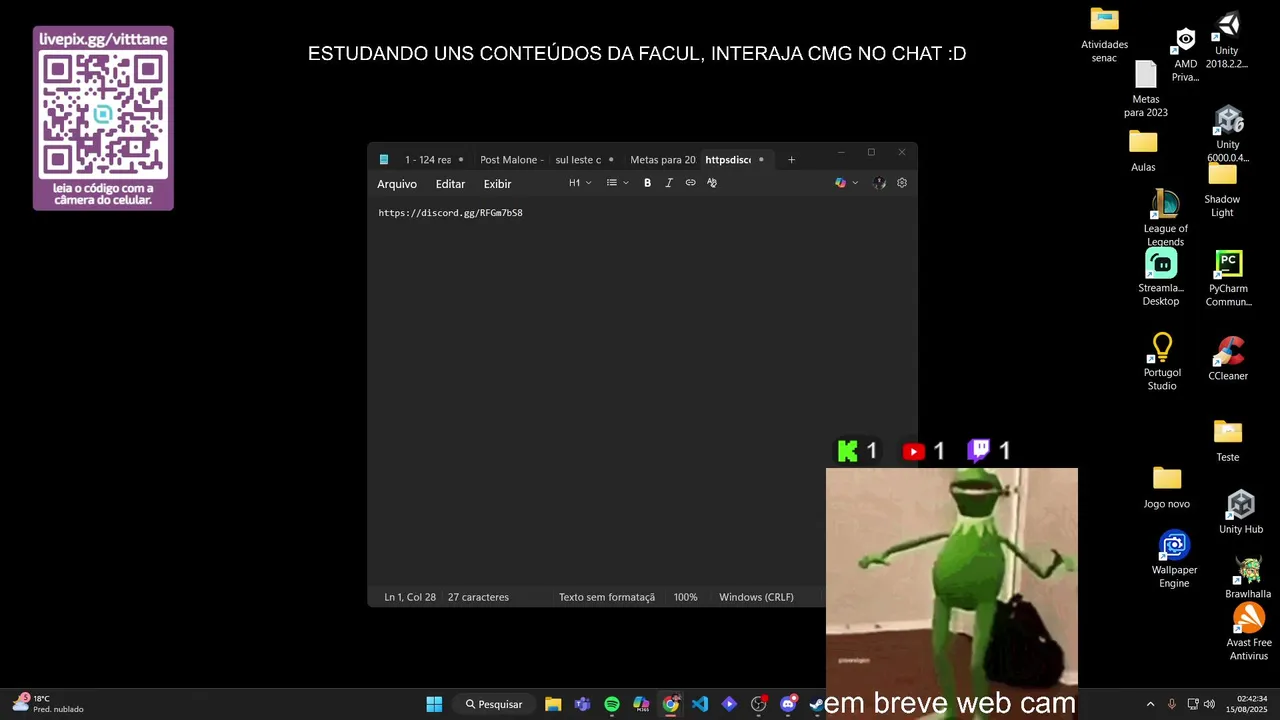Select the Unity 6000.0.4 desktop shortcut

(1228, 134)
